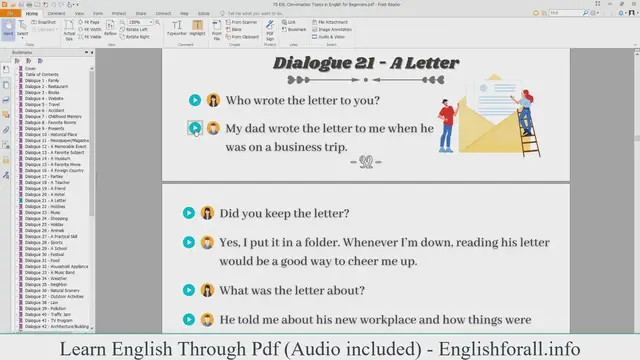The width and height of the screenshot is (640, 360).
Task: Activate the SnapShot tool
Action: coord(44,22)
